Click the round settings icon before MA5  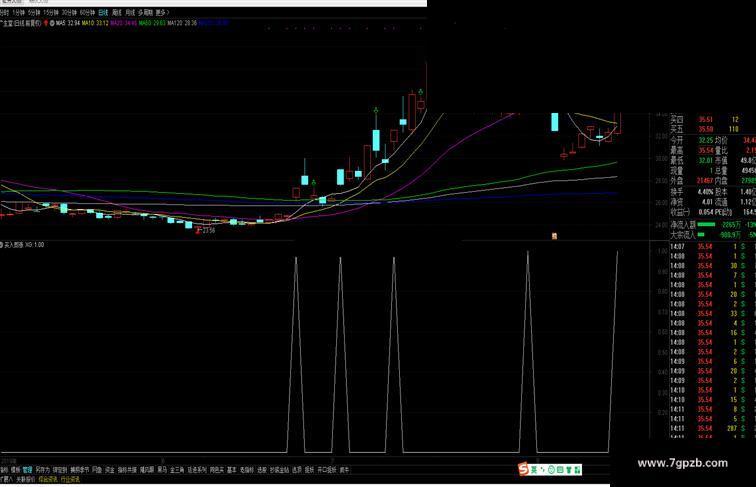point(52,23)
